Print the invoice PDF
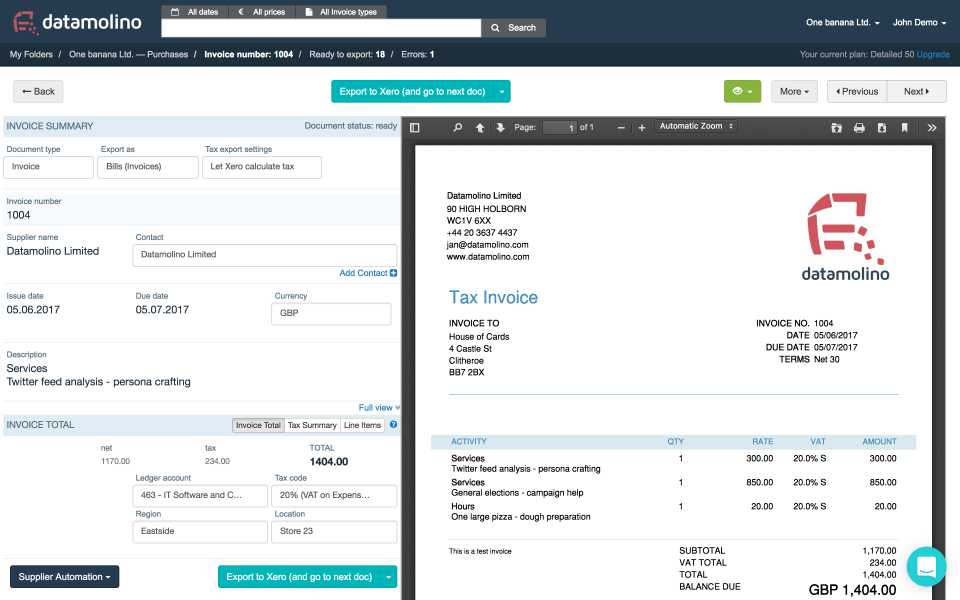The height and width of the screenshot is (600, 960). 859,127
